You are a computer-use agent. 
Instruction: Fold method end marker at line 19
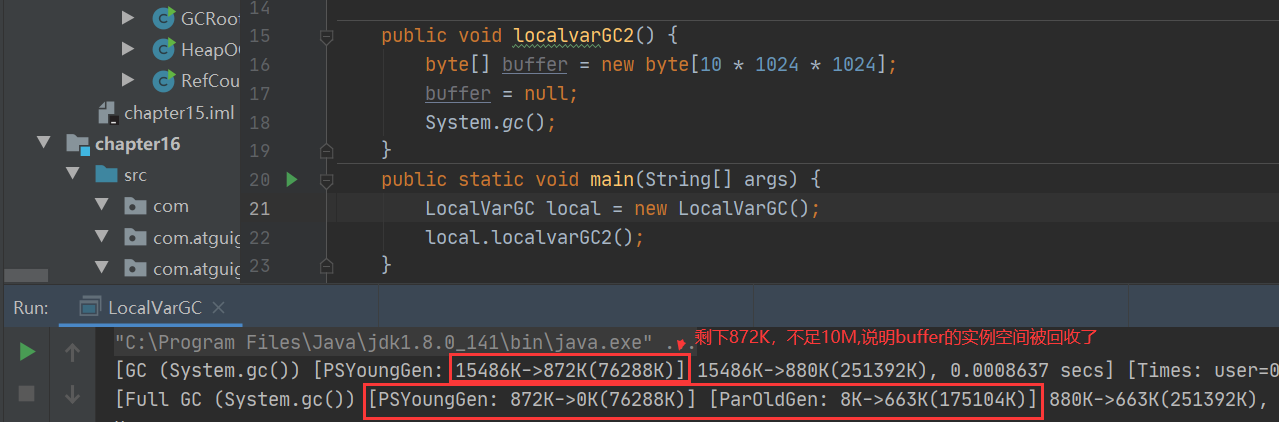(325, 151)
